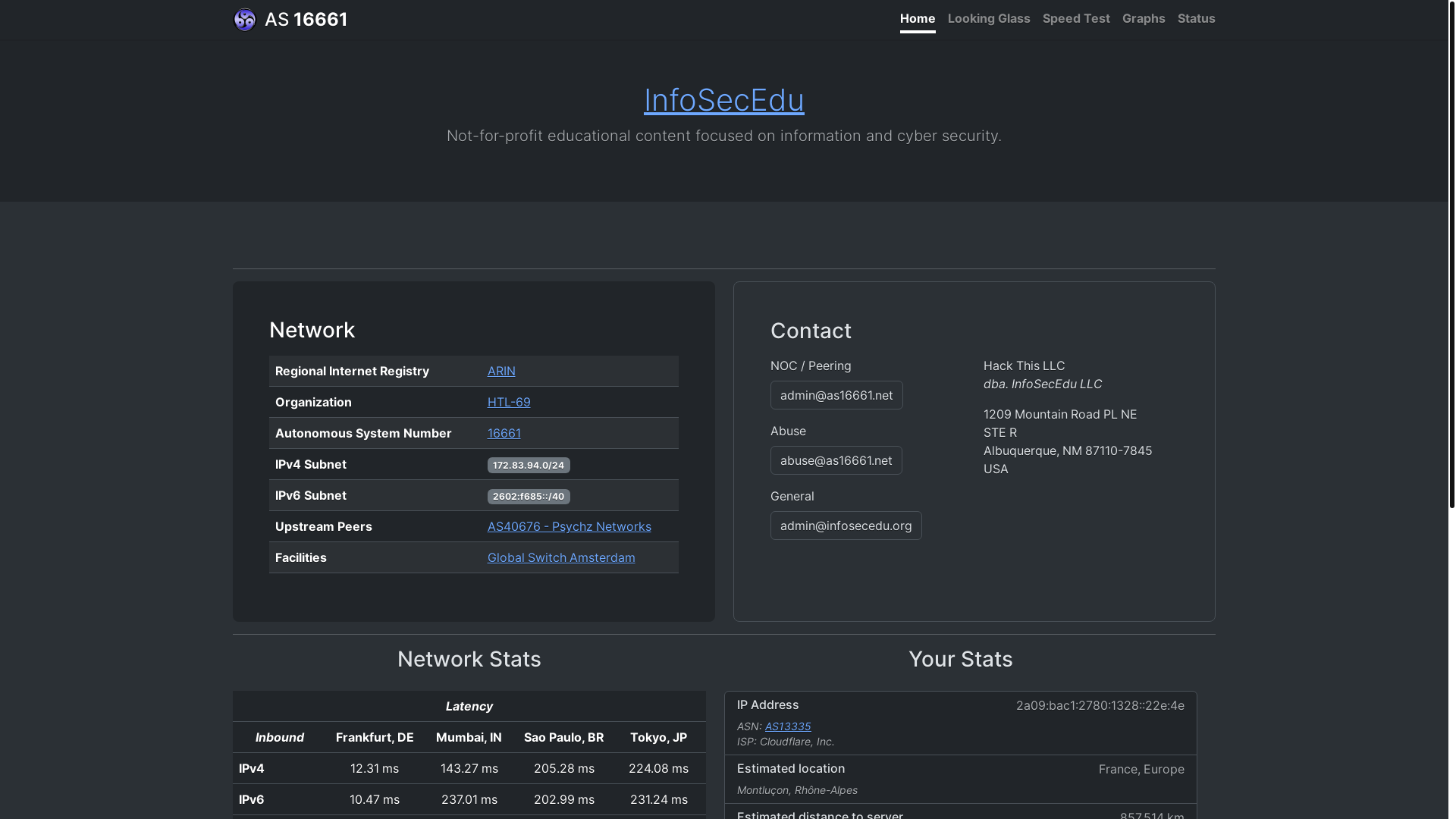Image resolution: width=1456 pixels, height=819 pixels.
Task: Select the 2602:f685::/40 IPv6 subnet badge
Action: 529,496
